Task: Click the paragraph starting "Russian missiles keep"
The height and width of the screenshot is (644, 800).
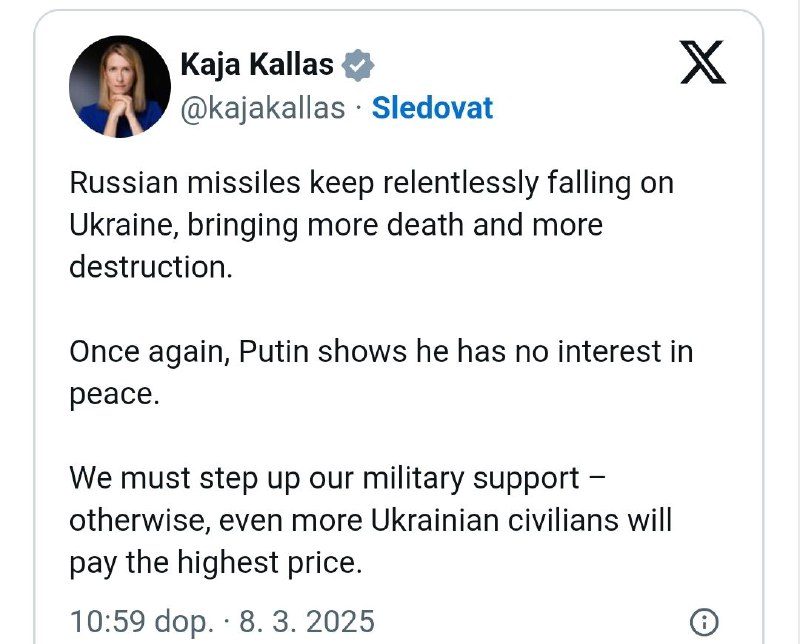Action: 370,225
